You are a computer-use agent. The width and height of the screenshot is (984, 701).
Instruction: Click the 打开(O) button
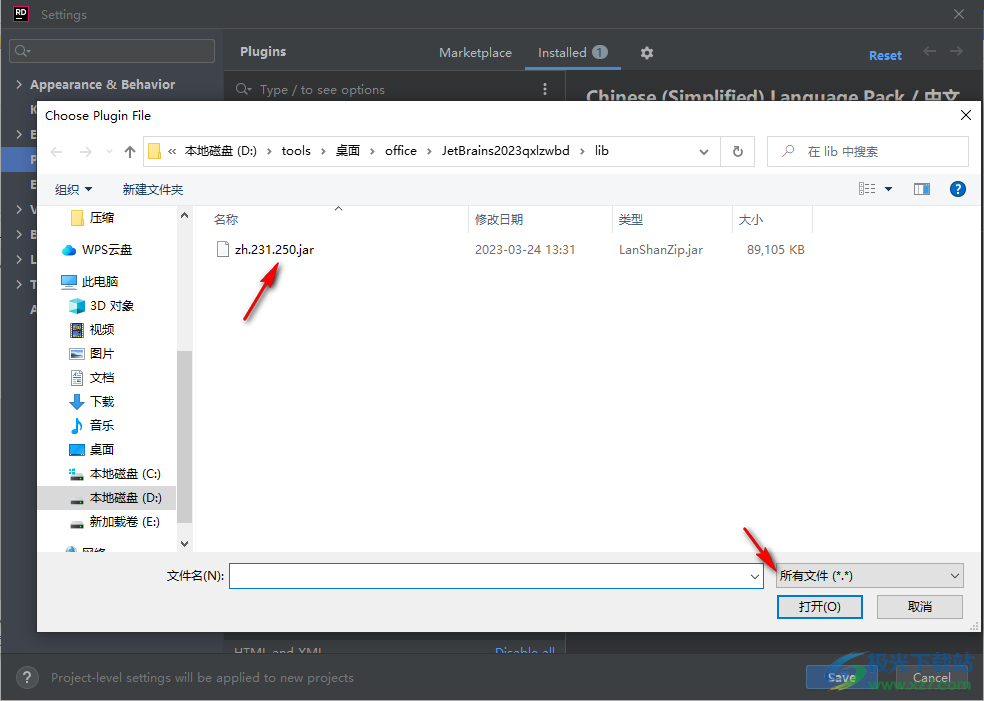pos(819,607)
